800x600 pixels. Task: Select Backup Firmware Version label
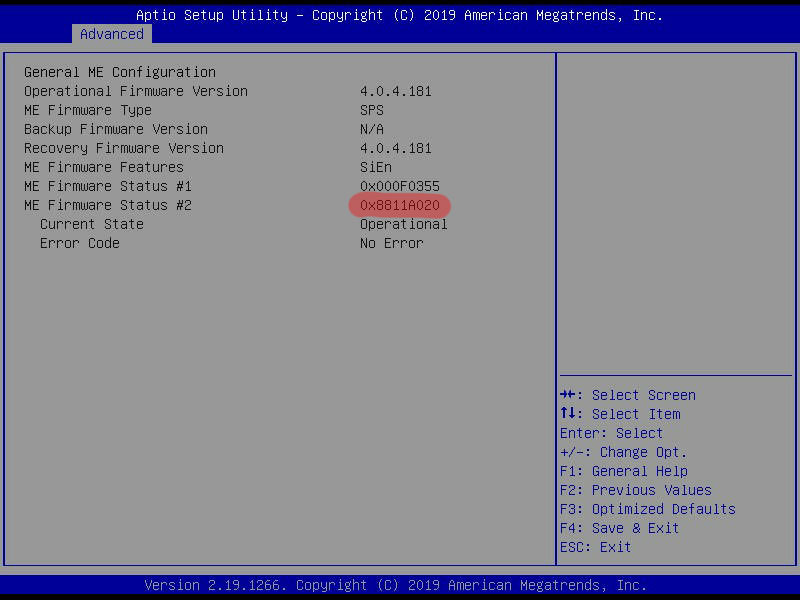click(116, 129)
